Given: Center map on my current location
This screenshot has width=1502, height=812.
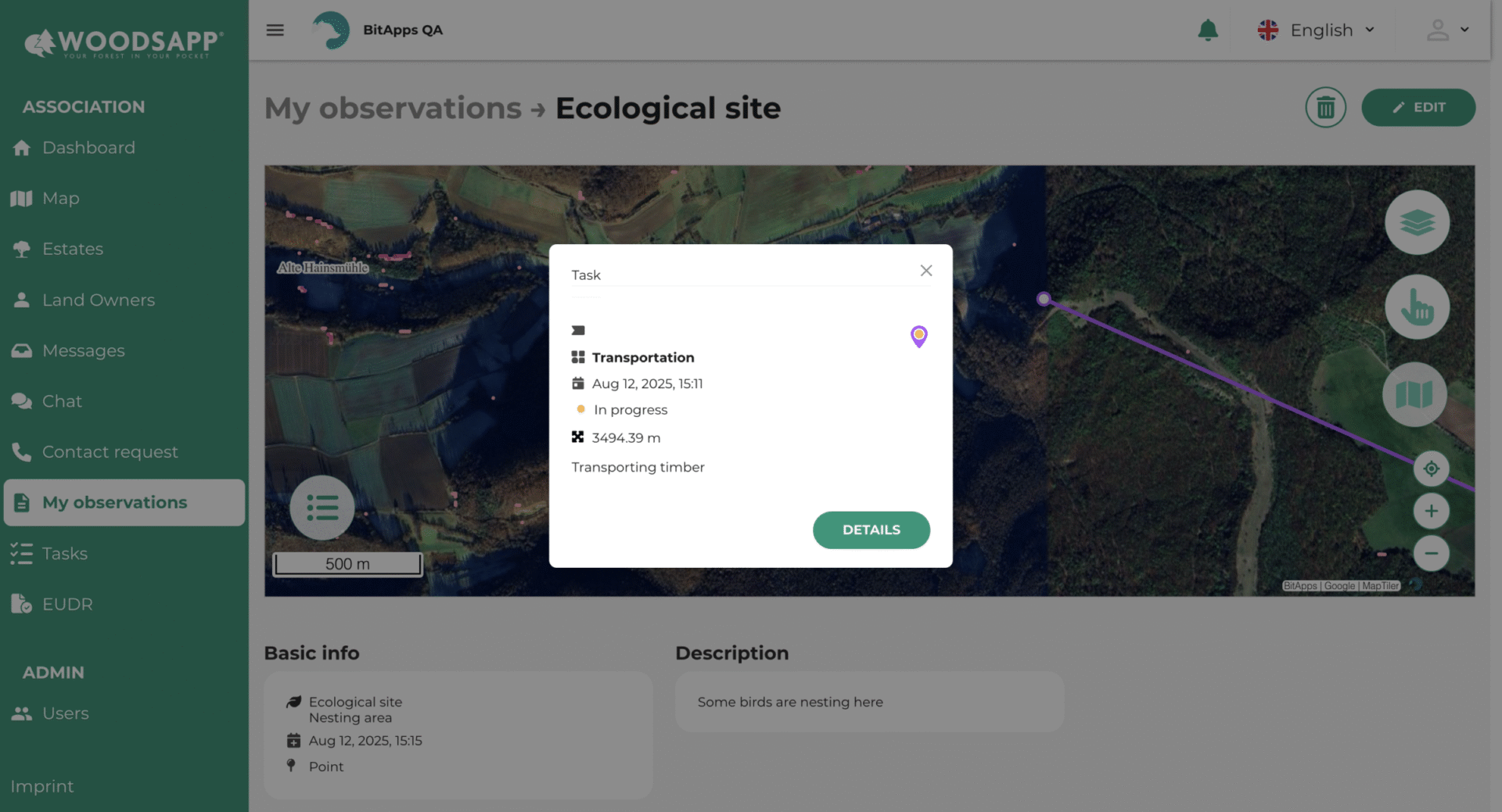Looking at the screenshot, I should (1431, 469).
